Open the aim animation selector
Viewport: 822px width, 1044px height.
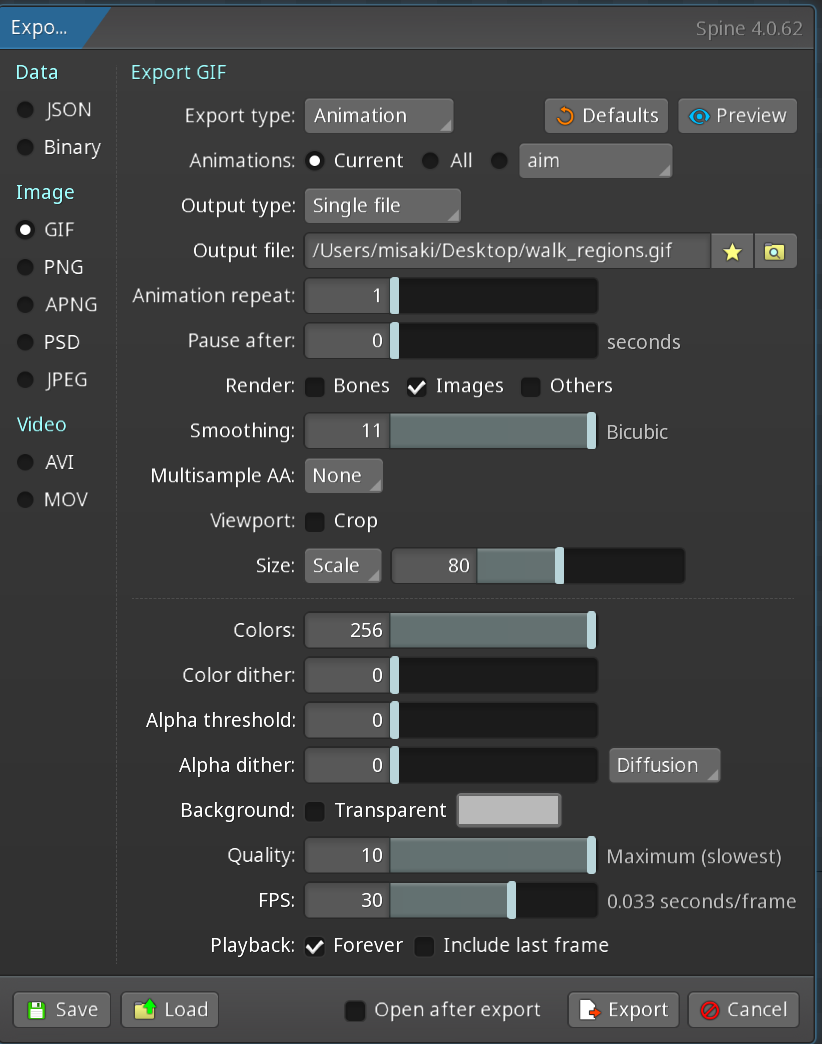pyautogui.click(x=595, y=160)
